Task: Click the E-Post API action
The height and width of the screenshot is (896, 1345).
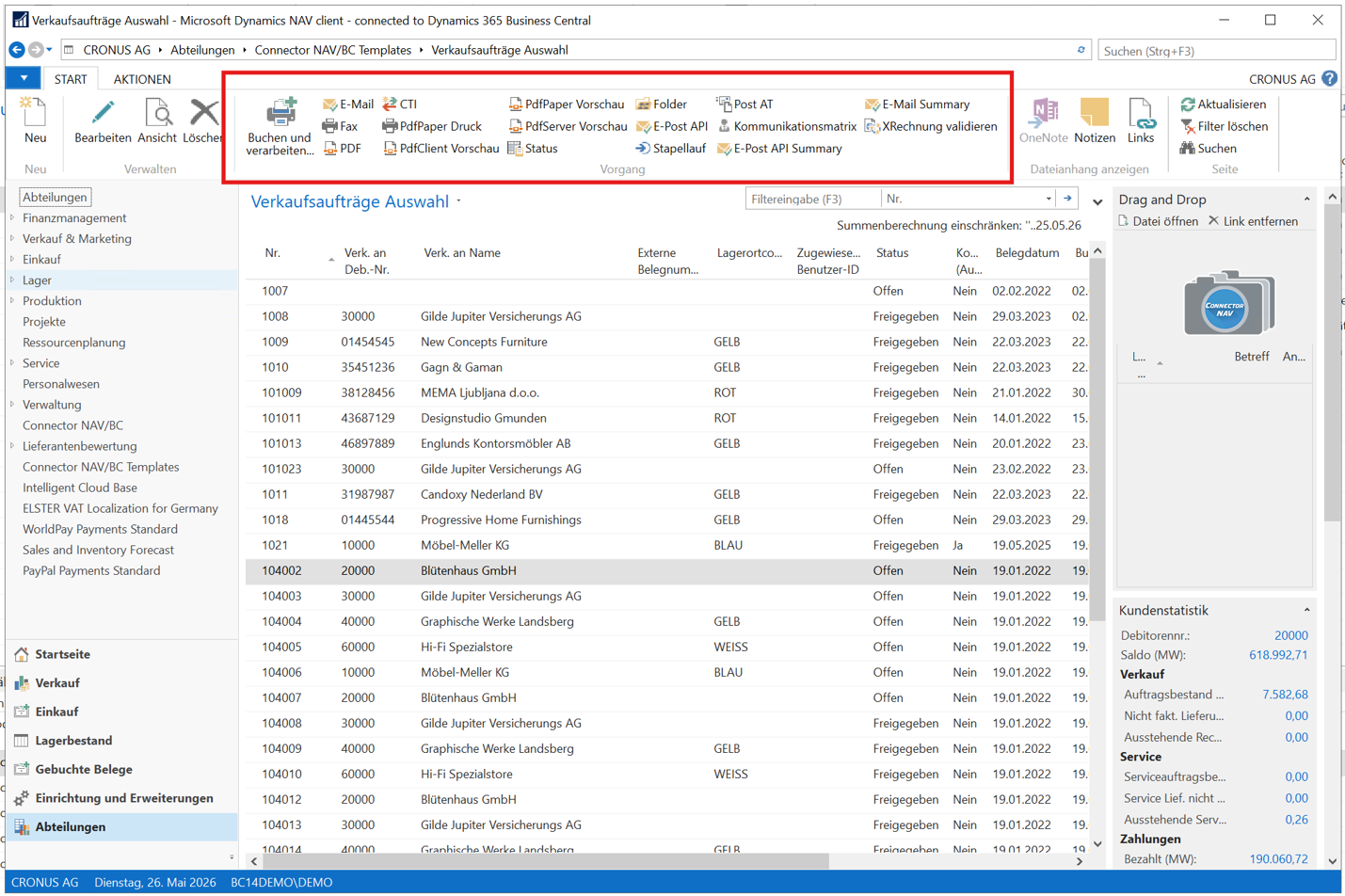Action: point(671,126)
